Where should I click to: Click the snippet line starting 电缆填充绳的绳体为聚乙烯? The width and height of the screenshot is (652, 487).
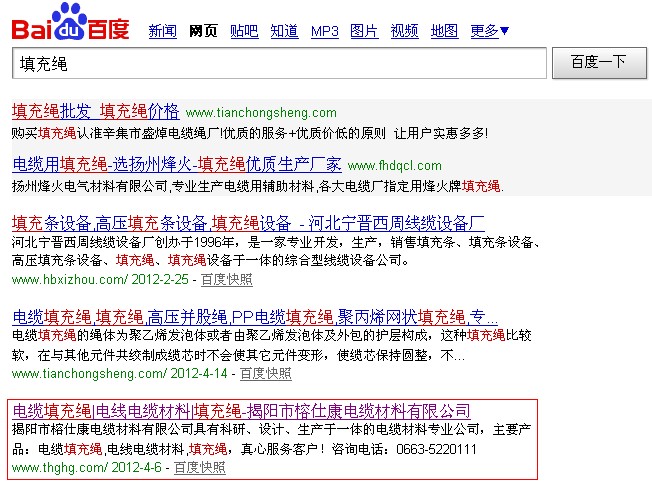click(272, 335)
